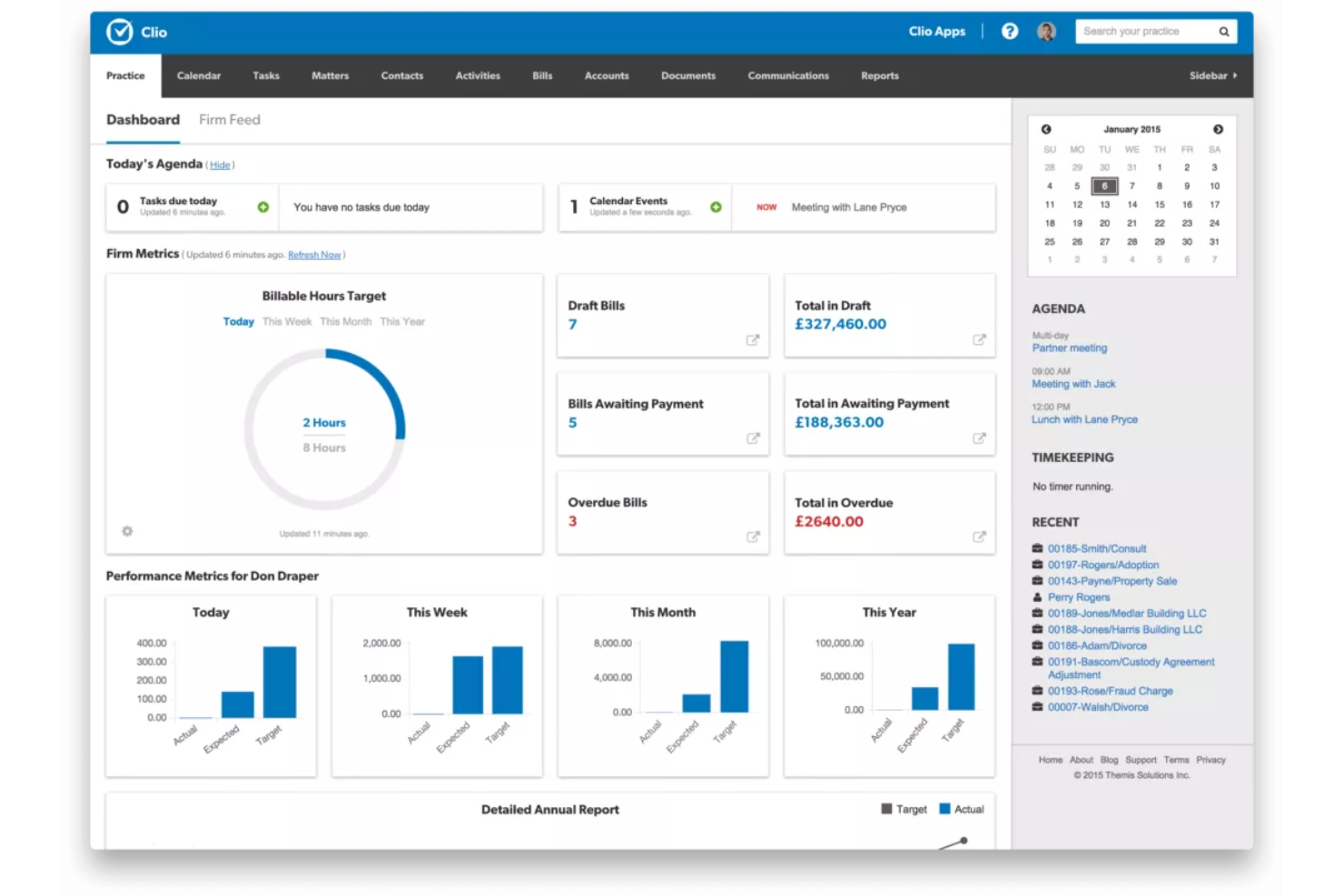
Task: Expand the Sidebar using its chevron
Action: 1235,76
